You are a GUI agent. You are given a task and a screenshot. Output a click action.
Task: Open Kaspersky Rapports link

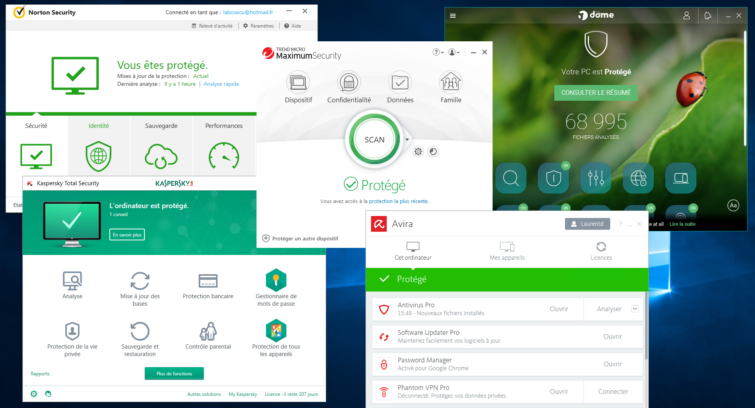pyautogui.click(x=40, y=374)
